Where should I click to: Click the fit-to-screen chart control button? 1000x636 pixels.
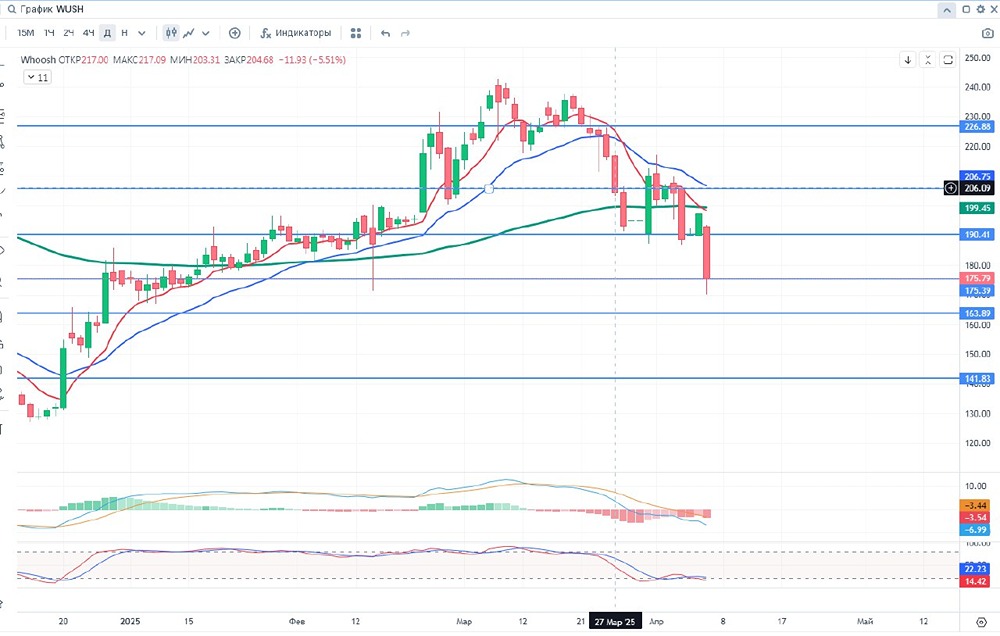pyautogui.click(x=948, y=60)
